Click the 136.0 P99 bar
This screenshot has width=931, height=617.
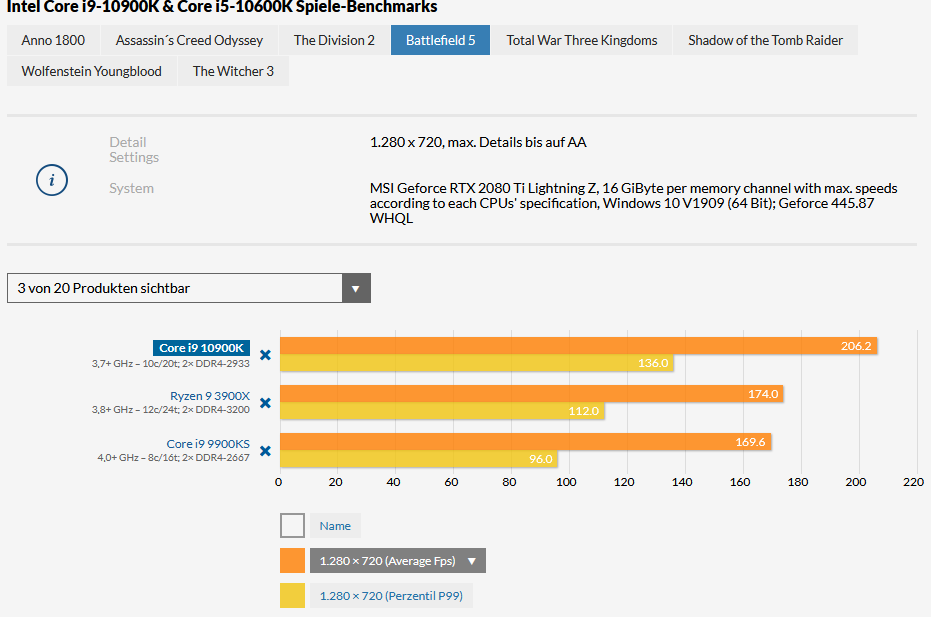click(x=477, y=363)
